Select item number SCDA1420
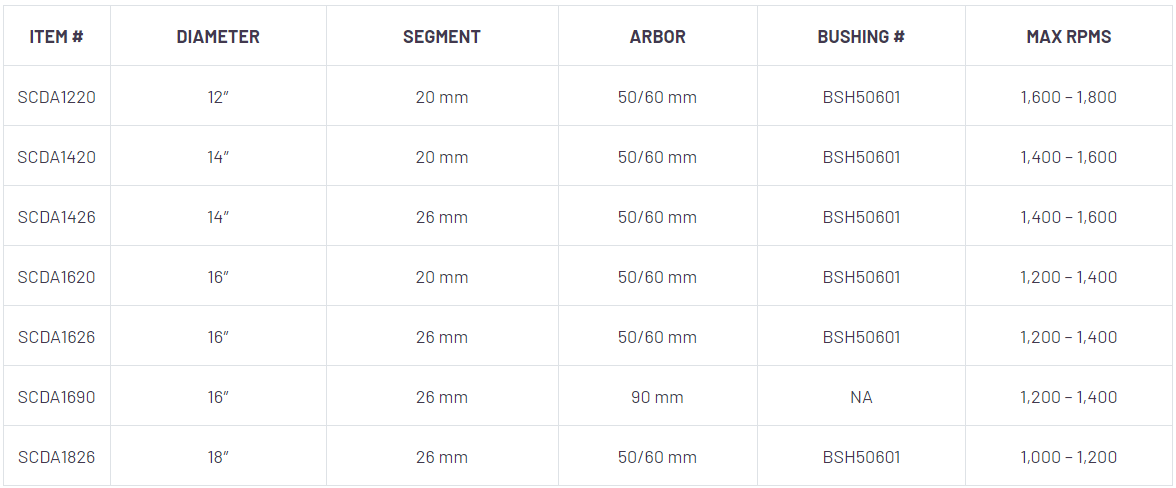The height and width of the screenshot is (488, 1176). [56, 157]
